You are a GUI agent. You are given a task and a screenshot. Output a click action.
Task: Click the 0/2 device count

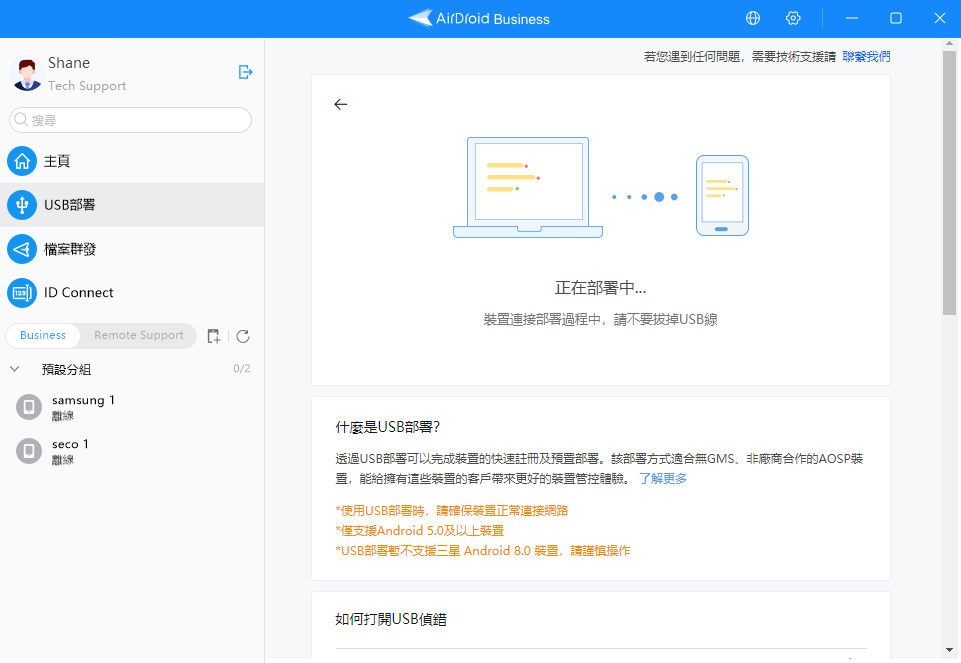point(241,368)
